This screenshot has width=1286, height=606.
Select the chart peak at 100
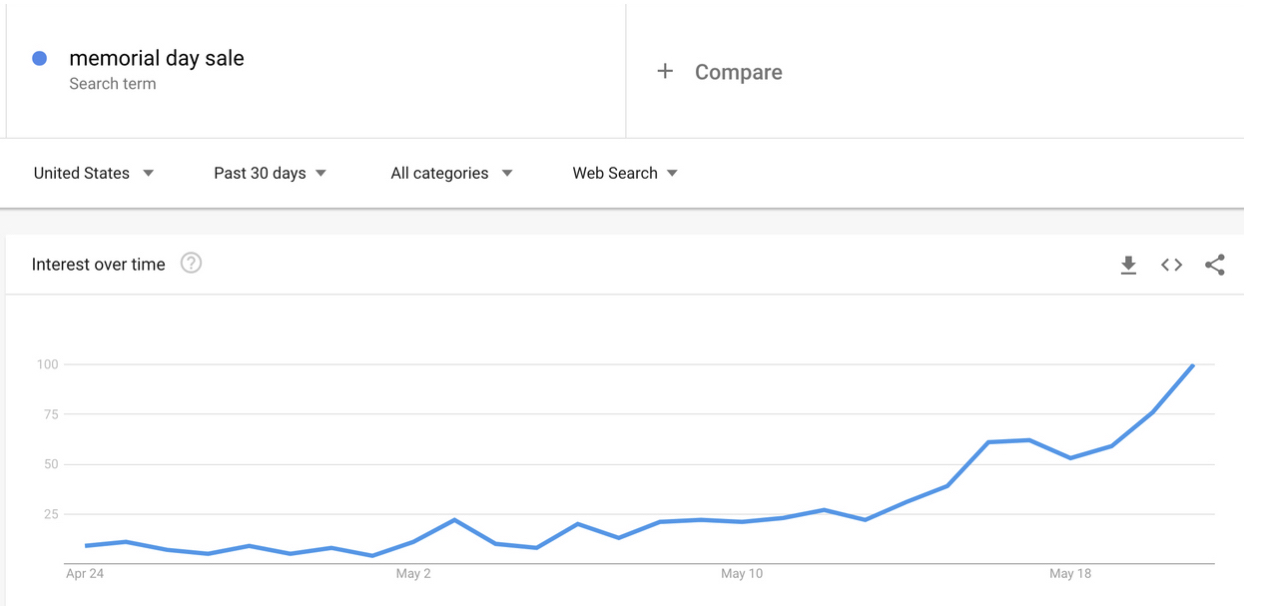tap(1193, 365)
